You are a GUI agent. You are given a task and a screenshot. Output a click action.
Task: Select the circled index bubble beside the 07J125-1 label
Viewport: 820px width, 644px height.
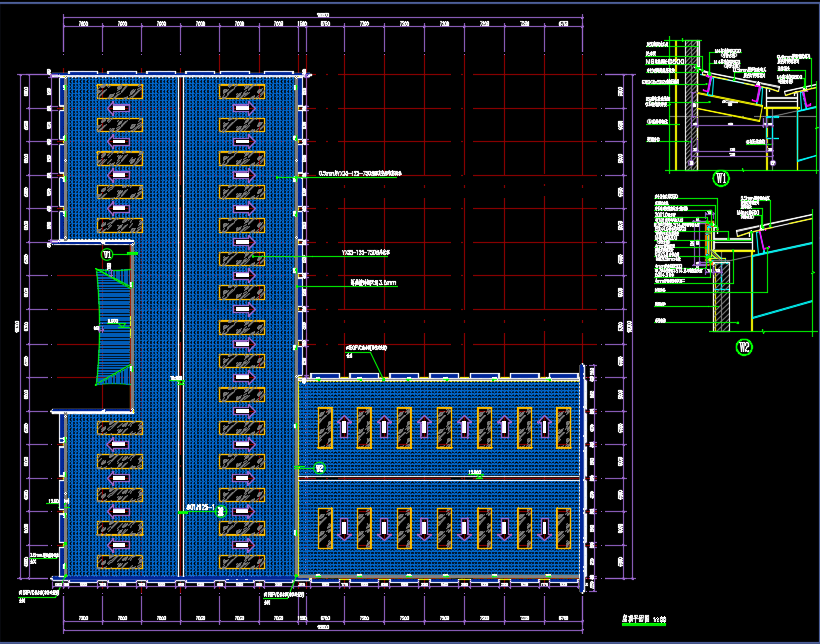coord(221,512)
